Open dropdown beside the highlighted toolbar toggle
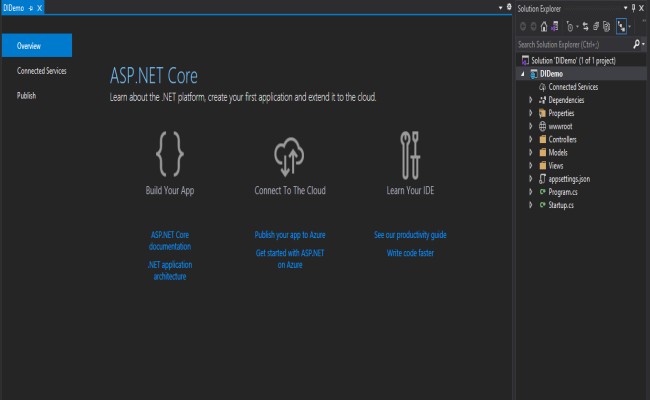The image size is (650, 400). pos(630,27)
